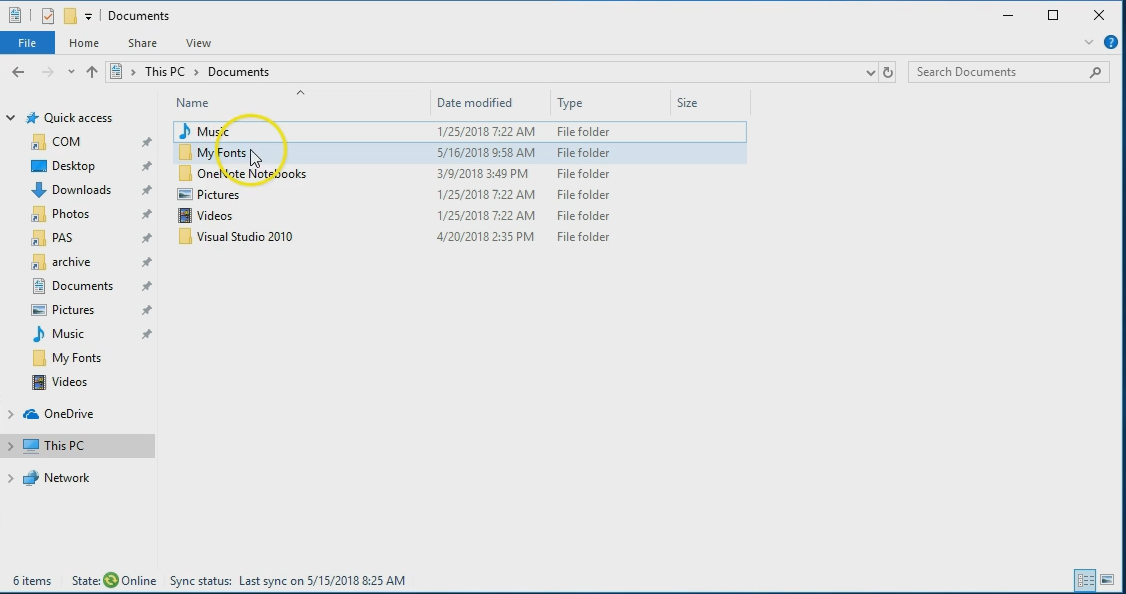Switch to the View ribbon tab
Image resolution: width=1126 pixels, height=594 pixels.
point(198,43)
